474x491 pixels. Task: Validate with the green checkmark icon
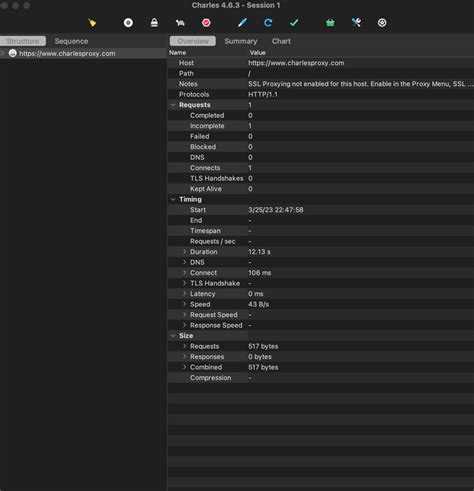click(x=294, y=23)
